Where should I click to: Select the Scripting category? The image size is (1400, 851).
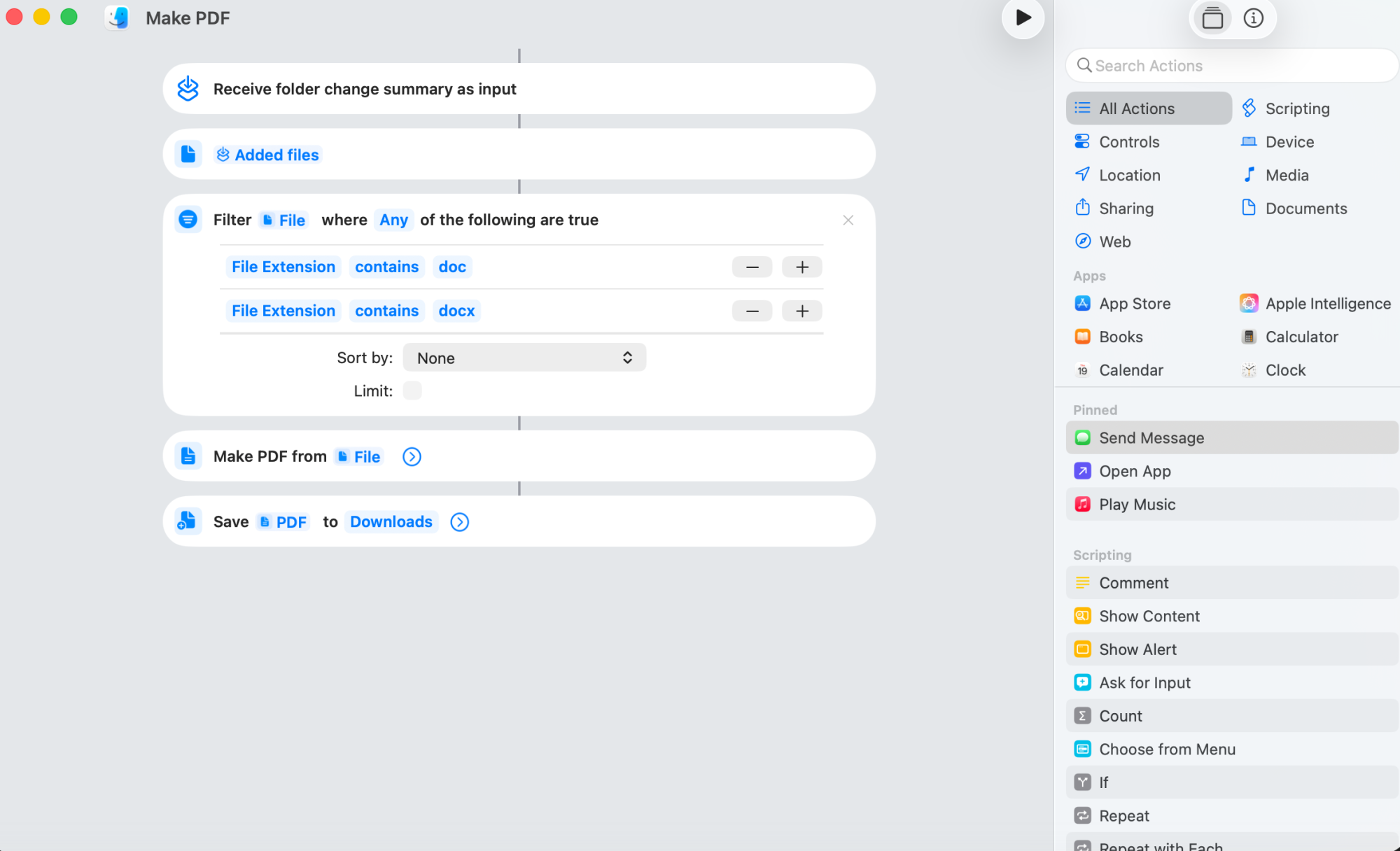[x=1296, y=108]
